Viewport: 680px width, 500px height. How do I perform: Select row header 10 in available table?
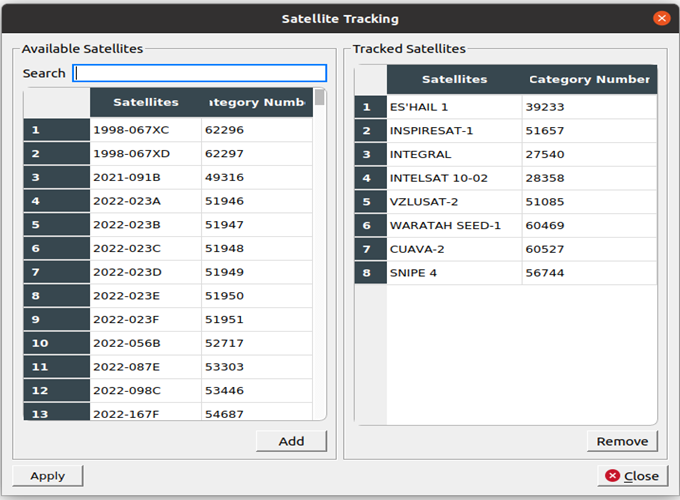[56, 343]
